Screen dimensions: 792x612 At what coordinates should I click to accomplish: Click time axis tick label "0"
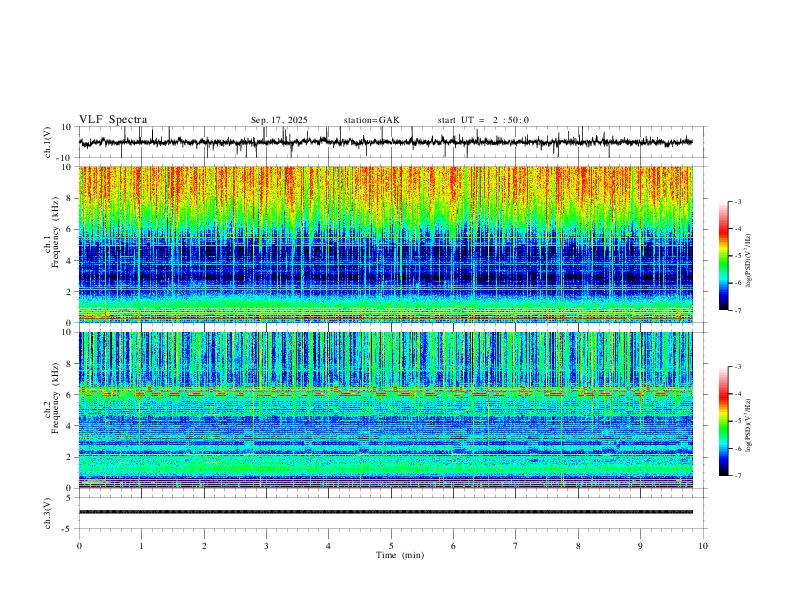(79, 546)
